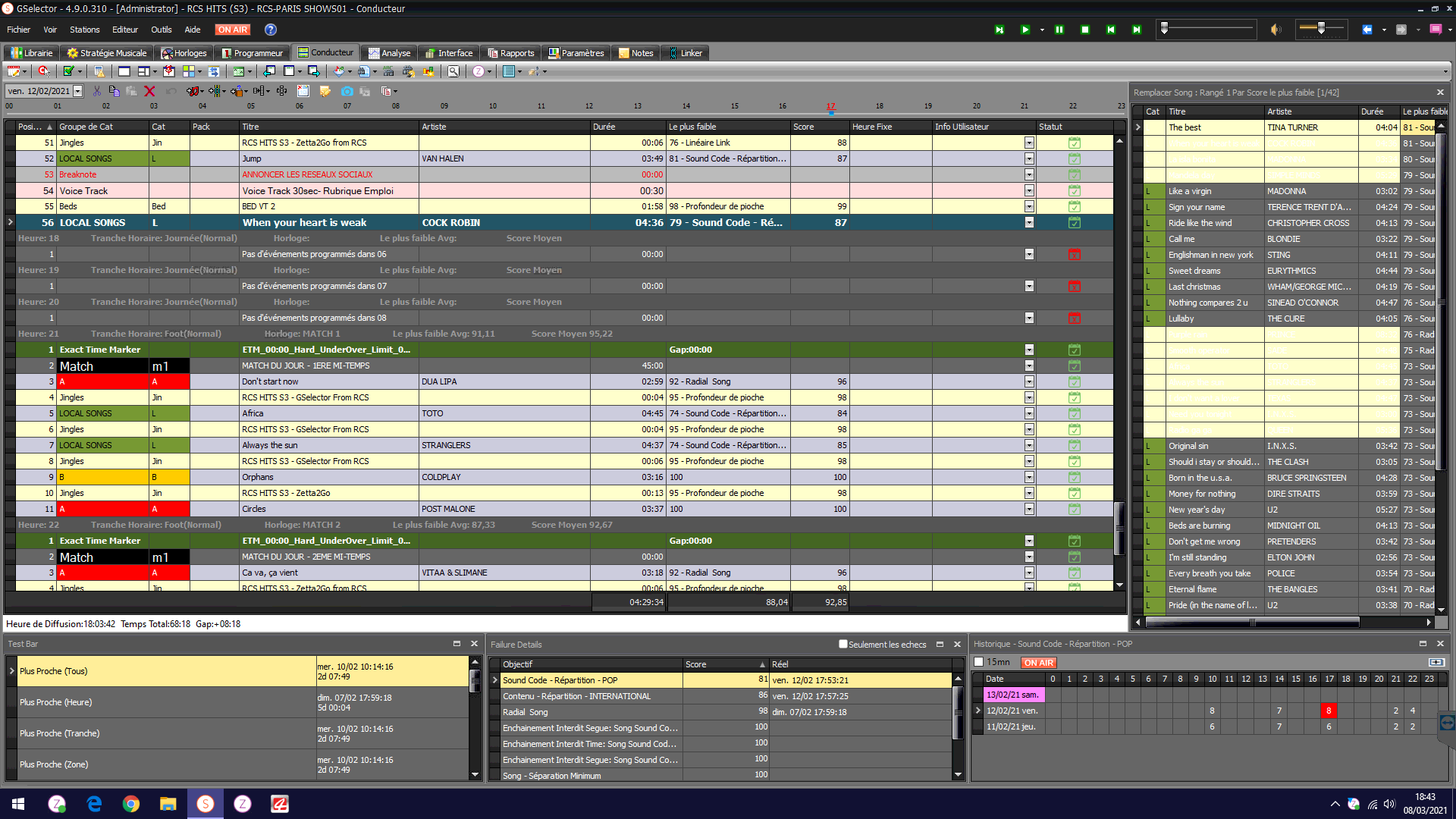Click the orange speaker volume icon
The image size is (1456, 819).
coord(1276,30)
